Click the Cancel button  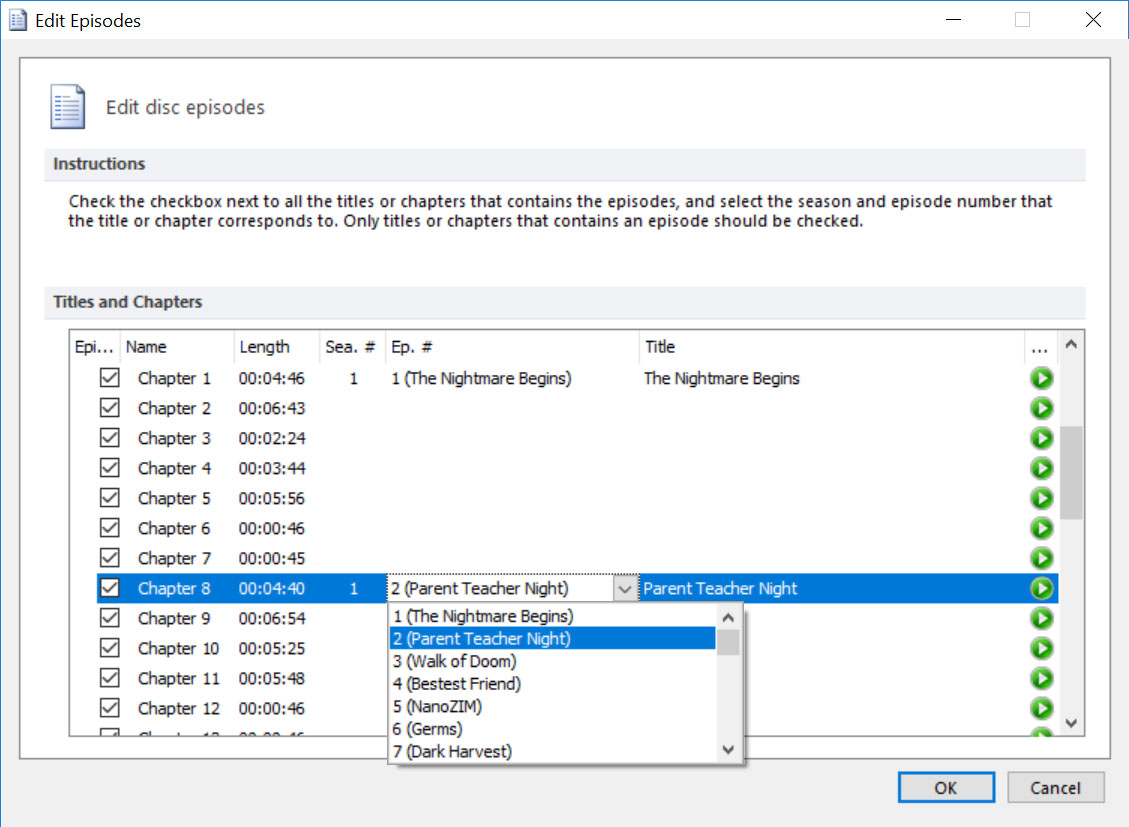1056,787
